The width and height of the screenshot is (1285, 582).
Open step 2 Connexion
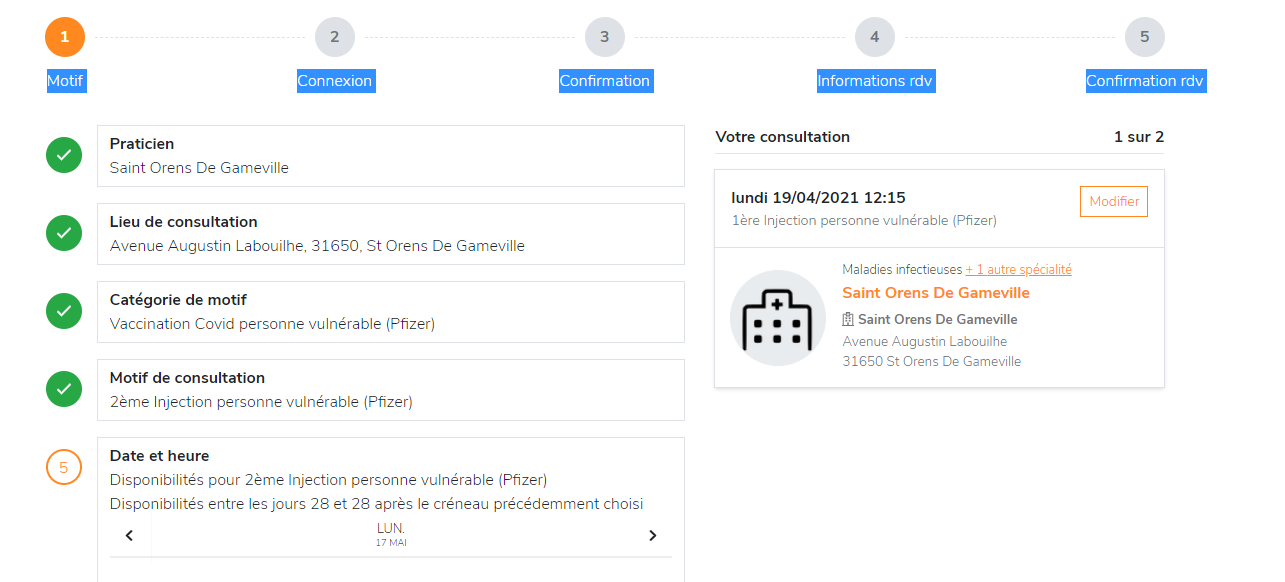tap(335, 37)
